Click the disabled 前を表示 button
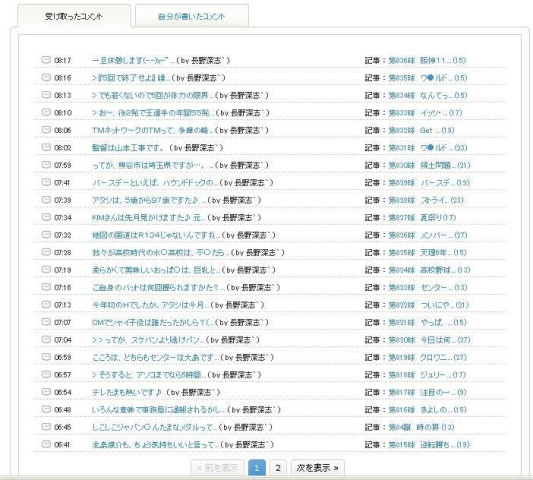 tap(218, 468)
